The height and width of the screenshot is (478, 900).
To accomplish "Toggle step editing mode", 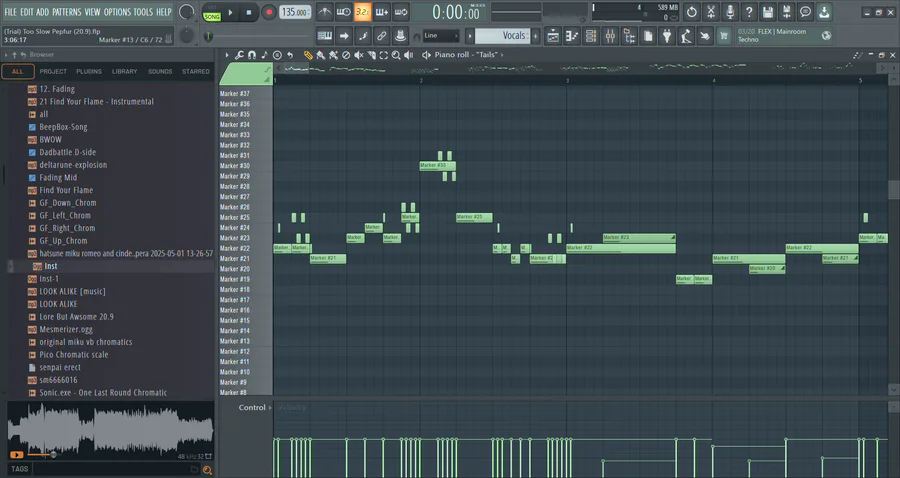I will point(362,36).
